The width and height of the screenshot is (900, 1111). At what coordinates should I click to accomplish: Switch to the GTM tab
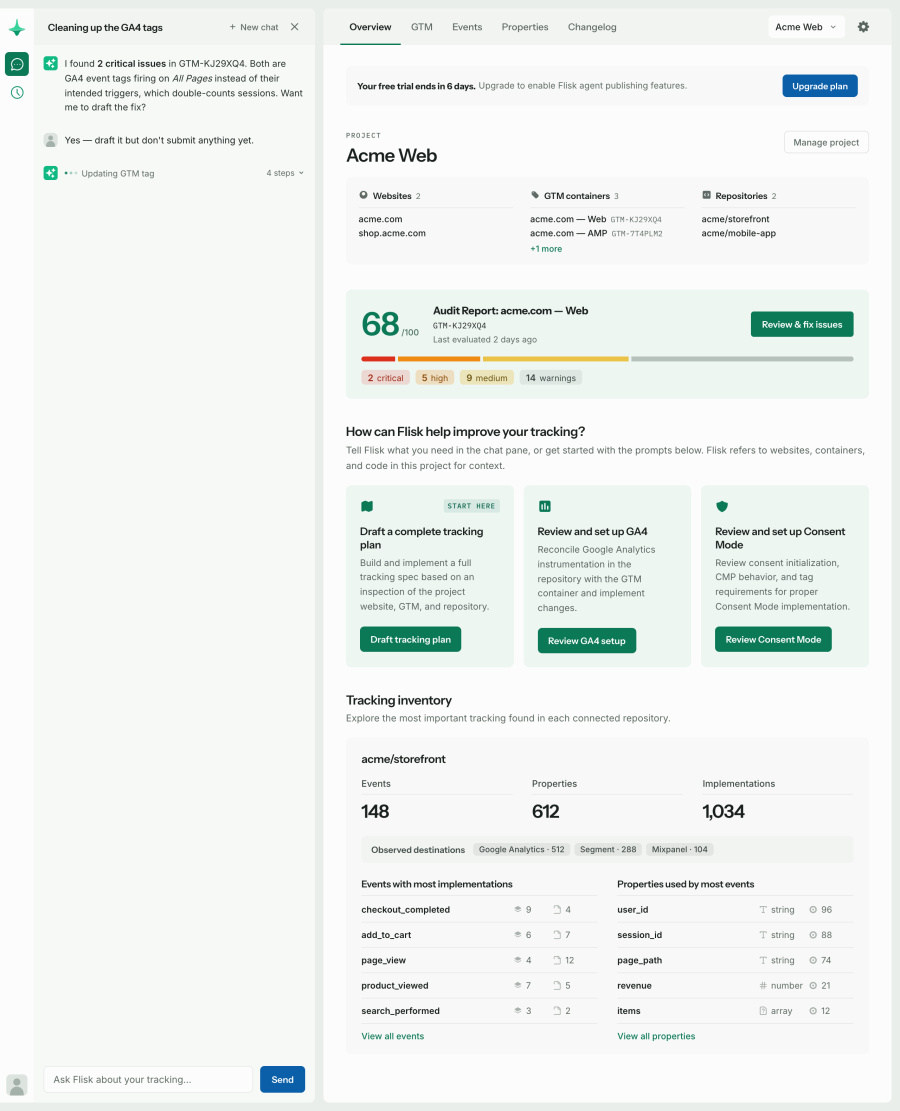tap(422, 27)
